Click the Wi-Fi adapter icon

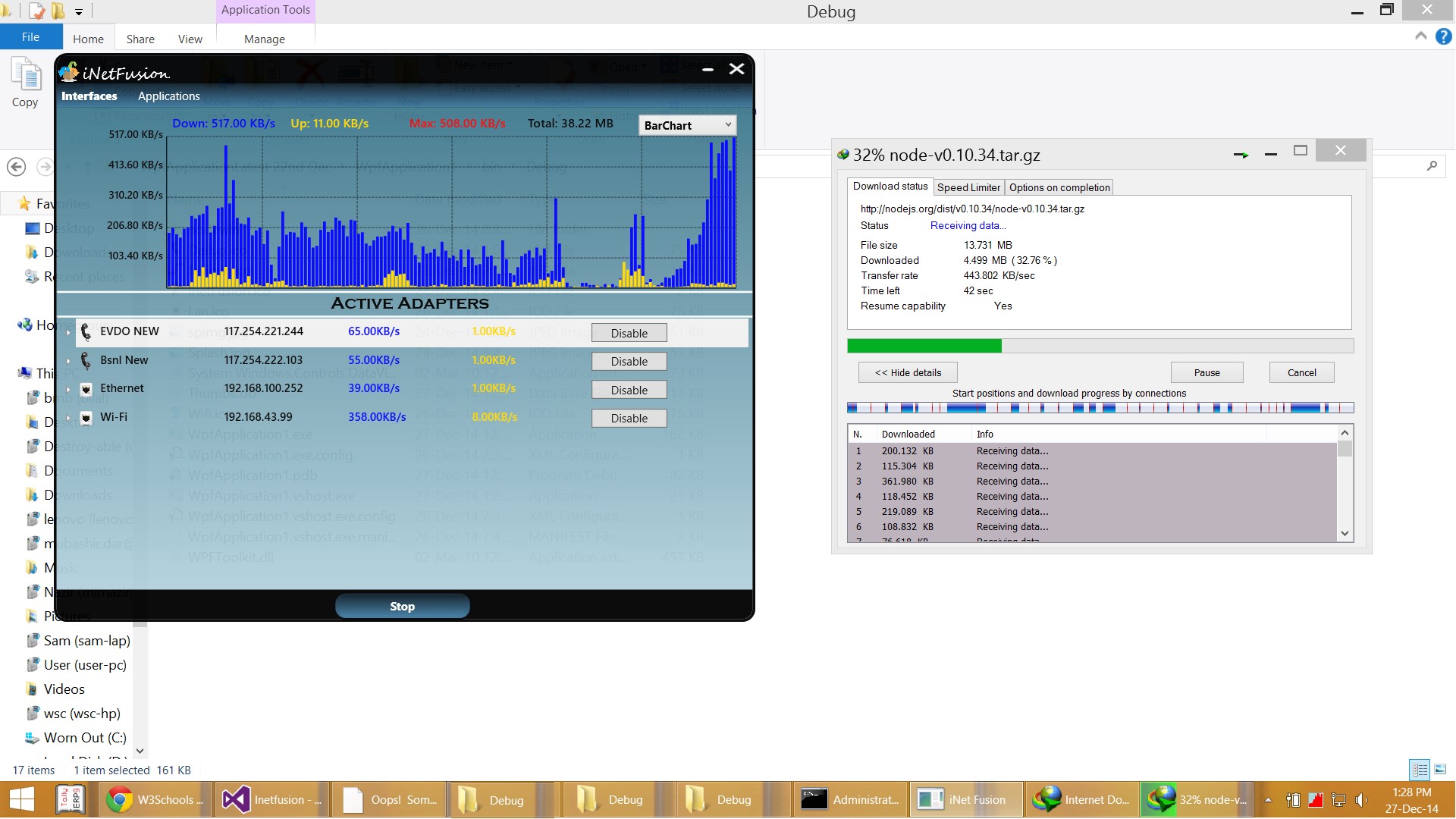pos(86,418)
